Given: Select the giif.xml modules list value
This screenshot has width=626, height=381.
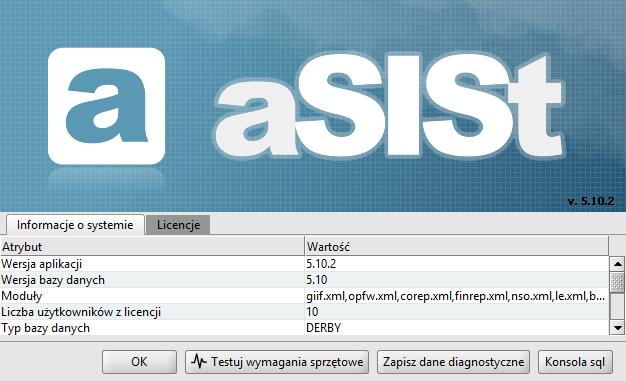Looking at the screenshot, I should click(456, 296).
